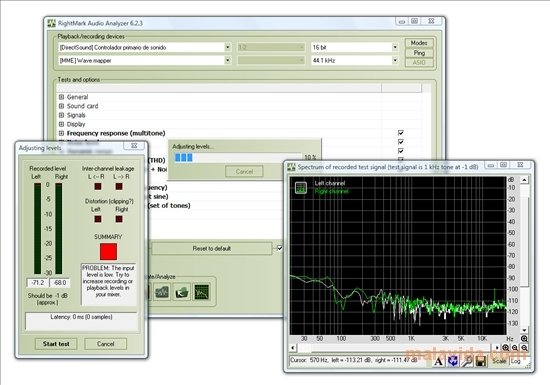Viewport: 550px width, 385px height.
Task: Click the 'Left channel' legend label
Action: [330, 183]
